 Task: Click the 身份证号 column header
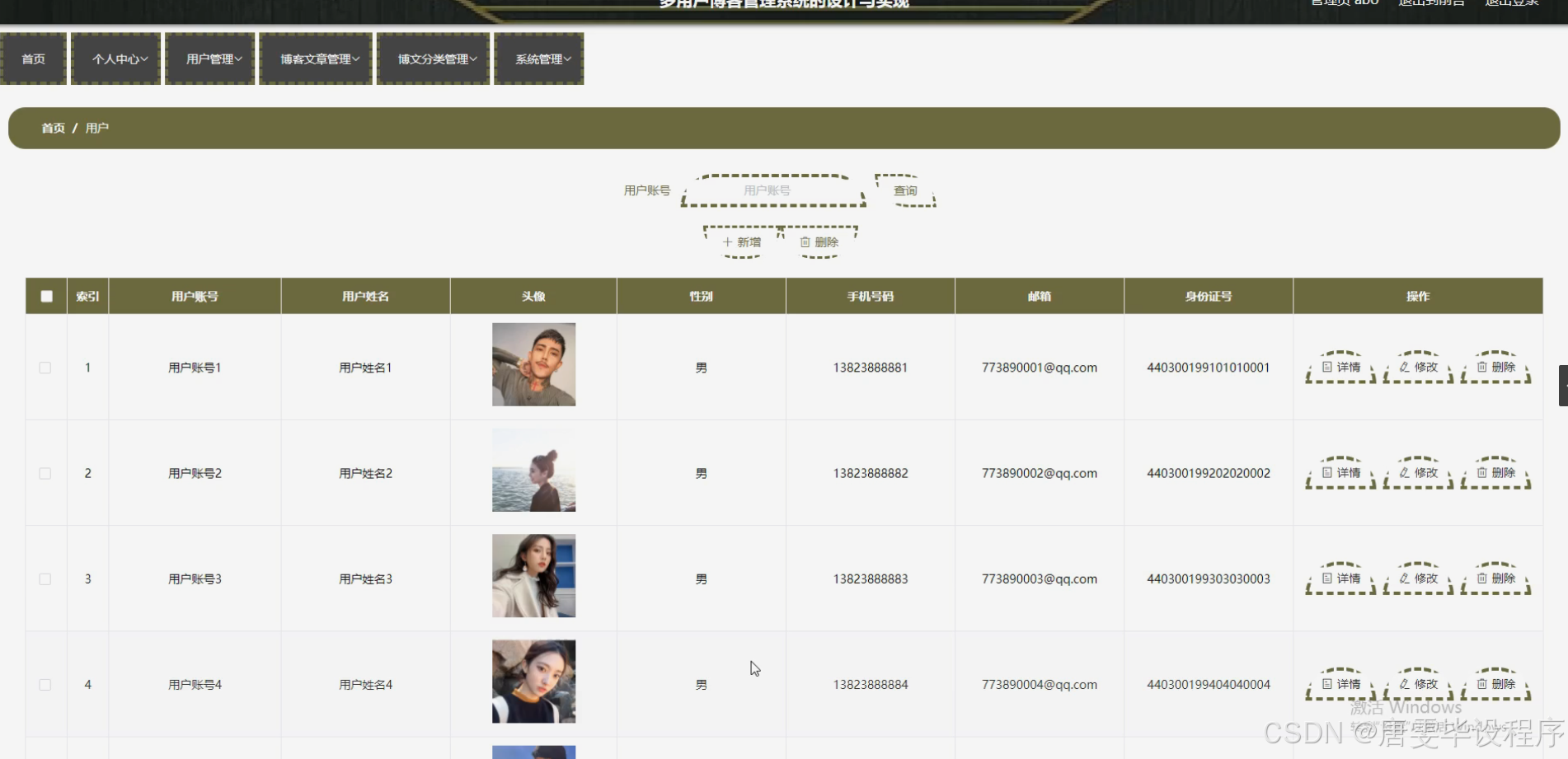[x=1209, y=296]
